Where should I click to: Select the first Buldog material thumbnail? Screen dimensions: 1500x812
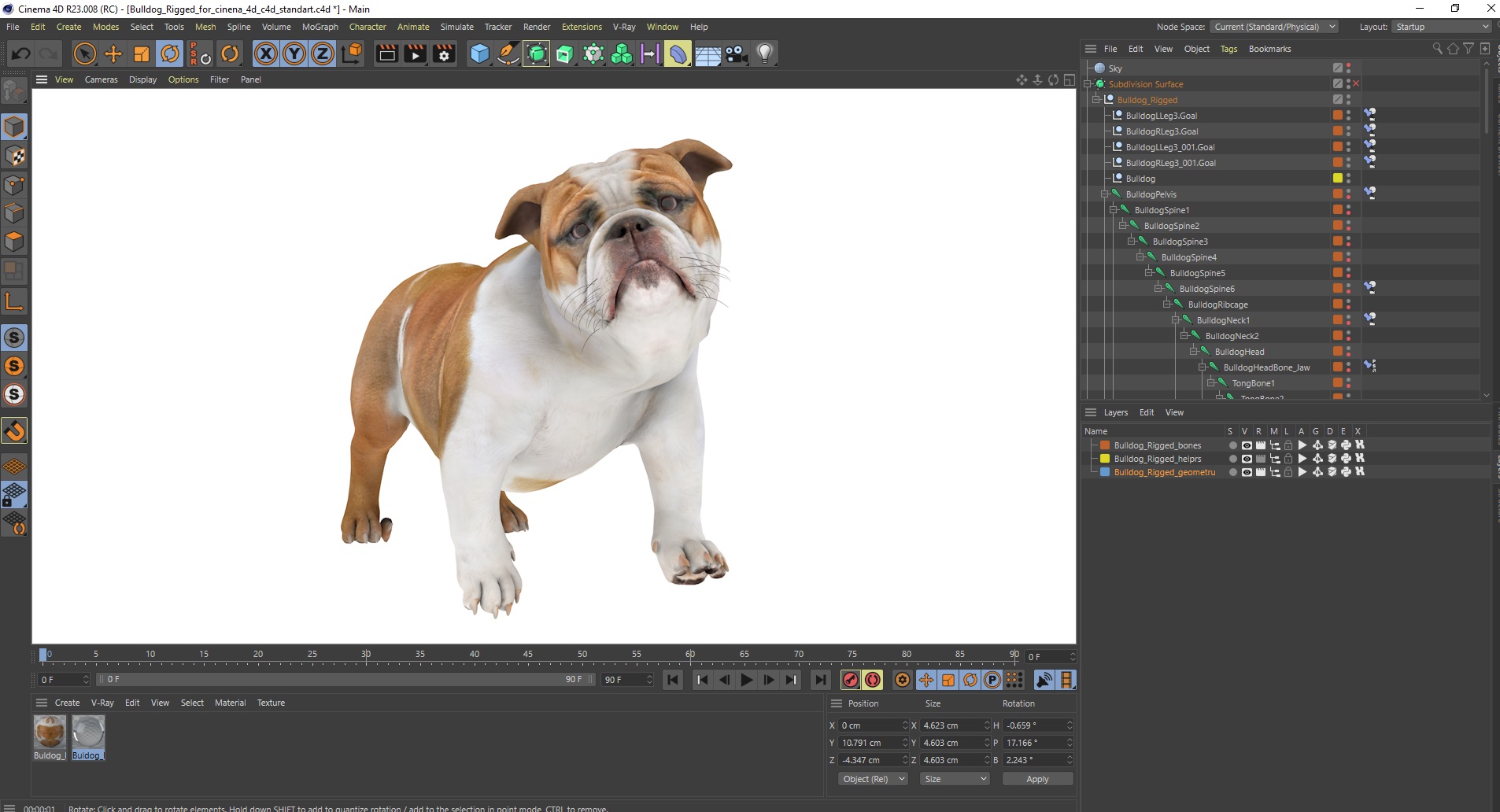click(x=50, y=732)
